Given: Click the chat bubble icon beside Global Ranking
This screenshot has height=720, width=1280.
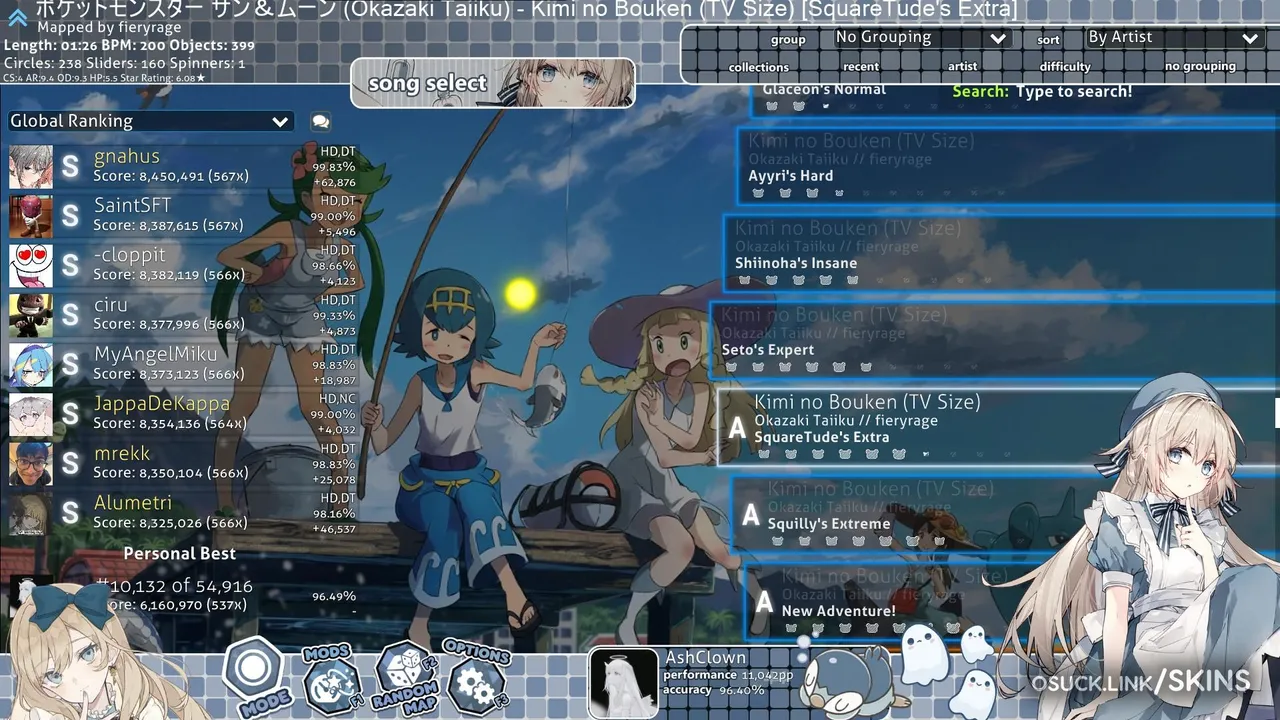Looking at the screenshot, I should [320, 121].
